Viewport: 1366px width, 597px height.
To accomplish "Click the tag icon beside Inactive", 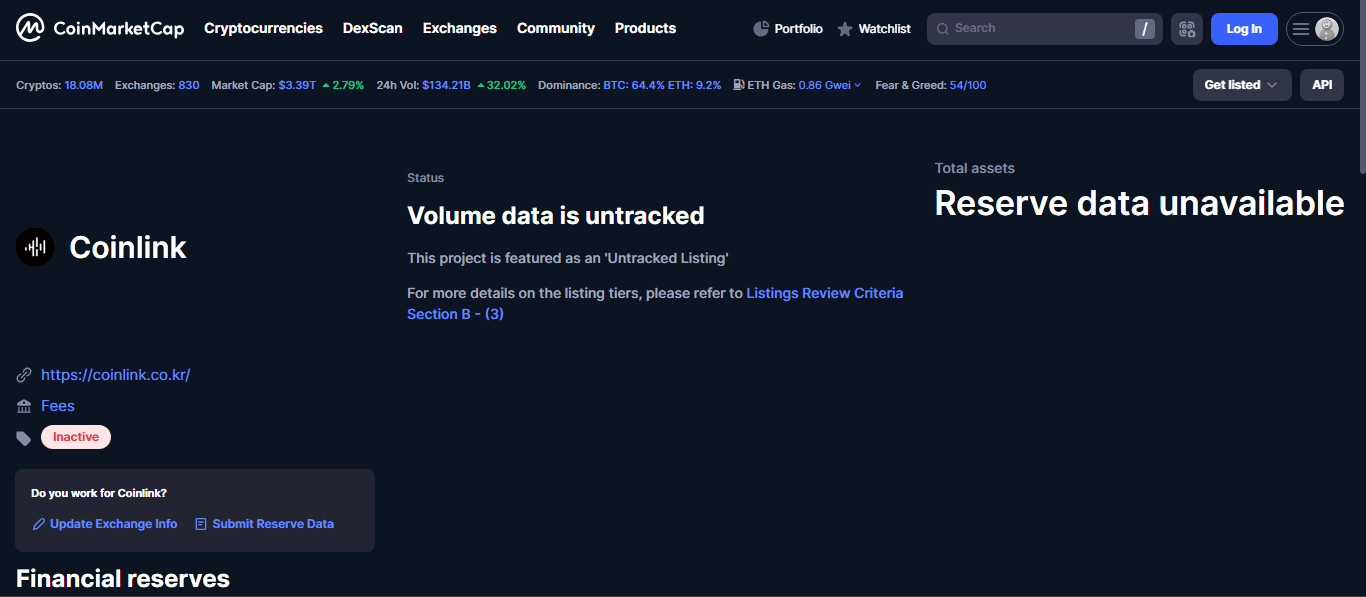I will 24,438.
